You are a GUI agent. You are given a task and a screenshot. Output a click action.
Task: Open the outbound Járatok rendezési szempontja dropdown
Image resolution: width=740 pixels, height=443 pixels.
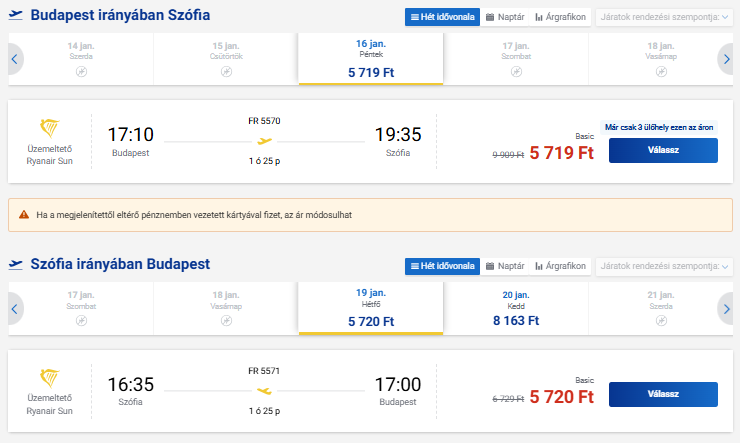coord(663,17)
